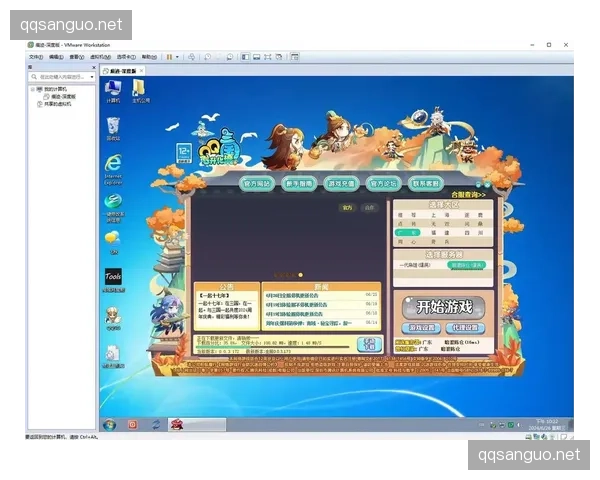Select the highlighted green server entry

point(466,265)
